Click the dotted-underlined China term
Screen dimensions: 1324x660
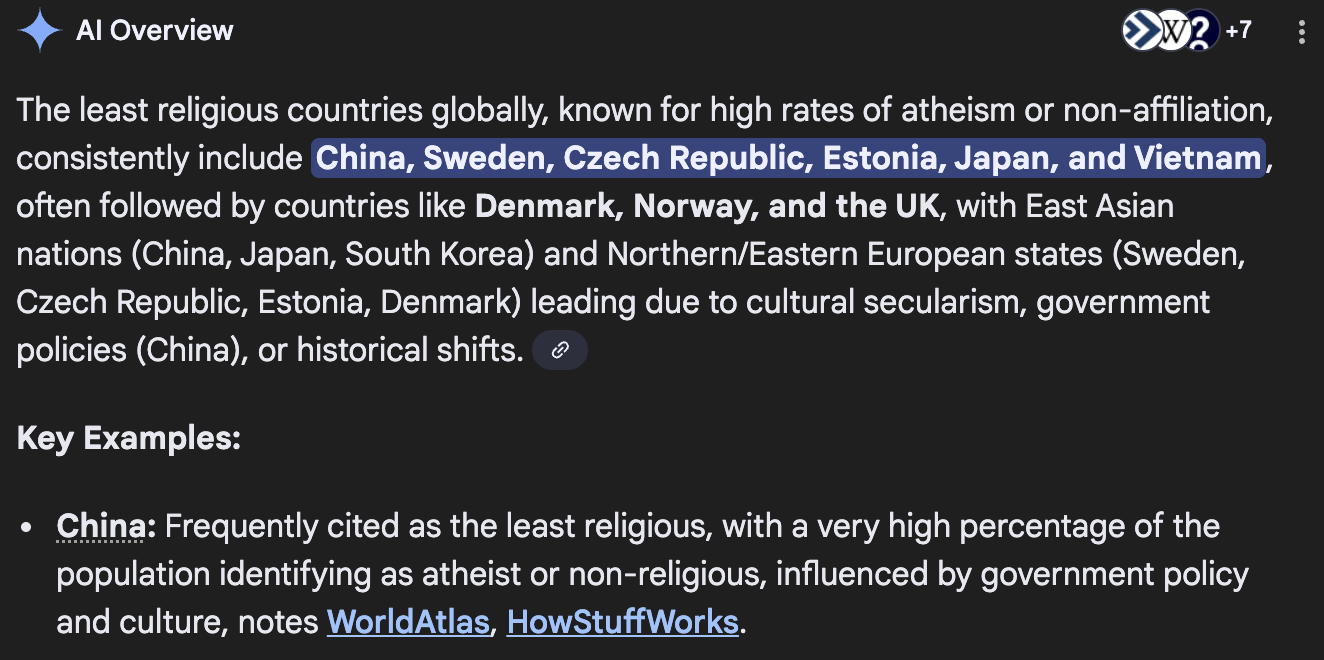tap(100, 526)
